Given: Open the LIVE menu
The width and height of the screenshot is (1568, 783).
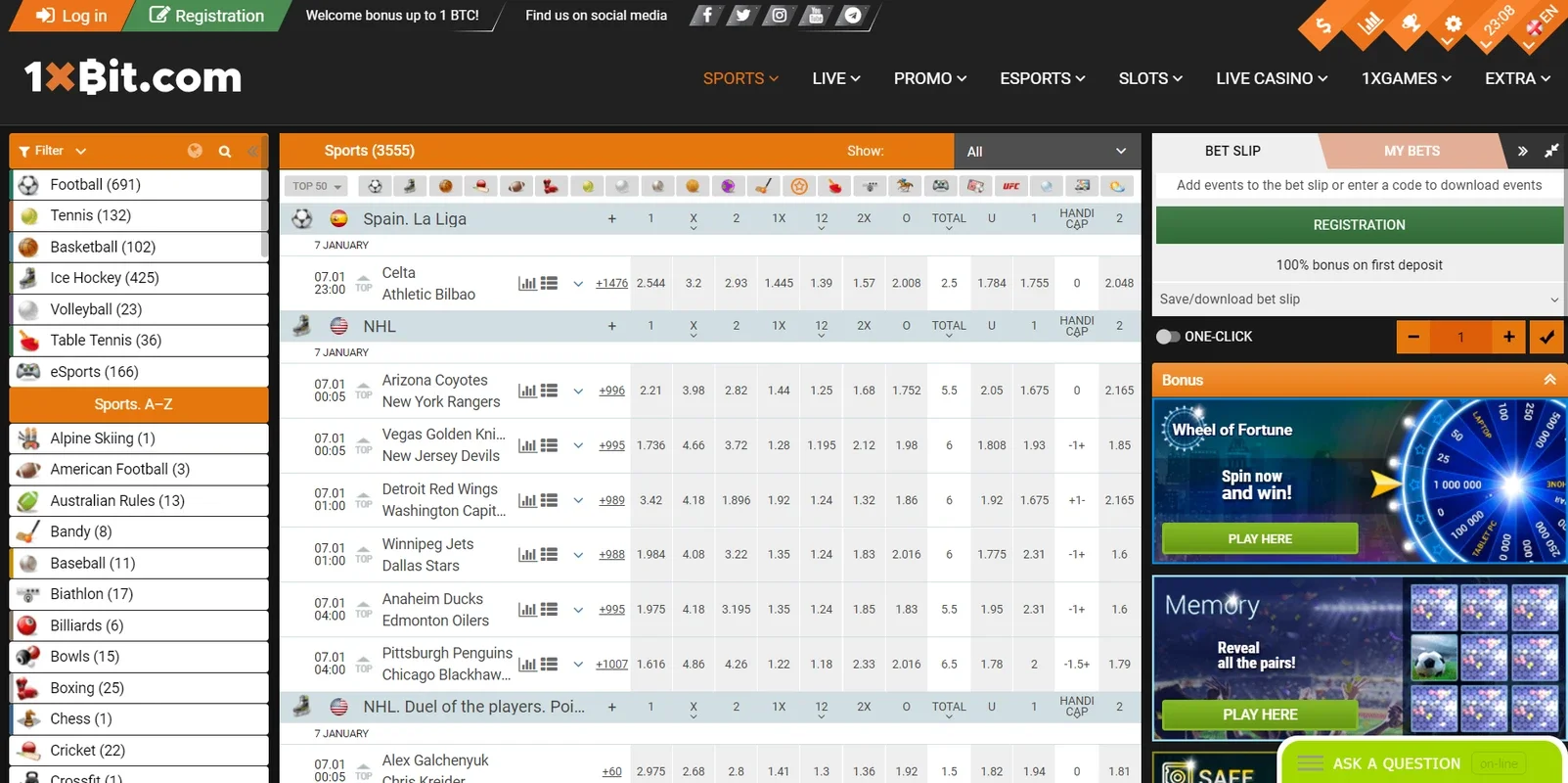Looking at the screenshot, I should [x=836, y=78].
